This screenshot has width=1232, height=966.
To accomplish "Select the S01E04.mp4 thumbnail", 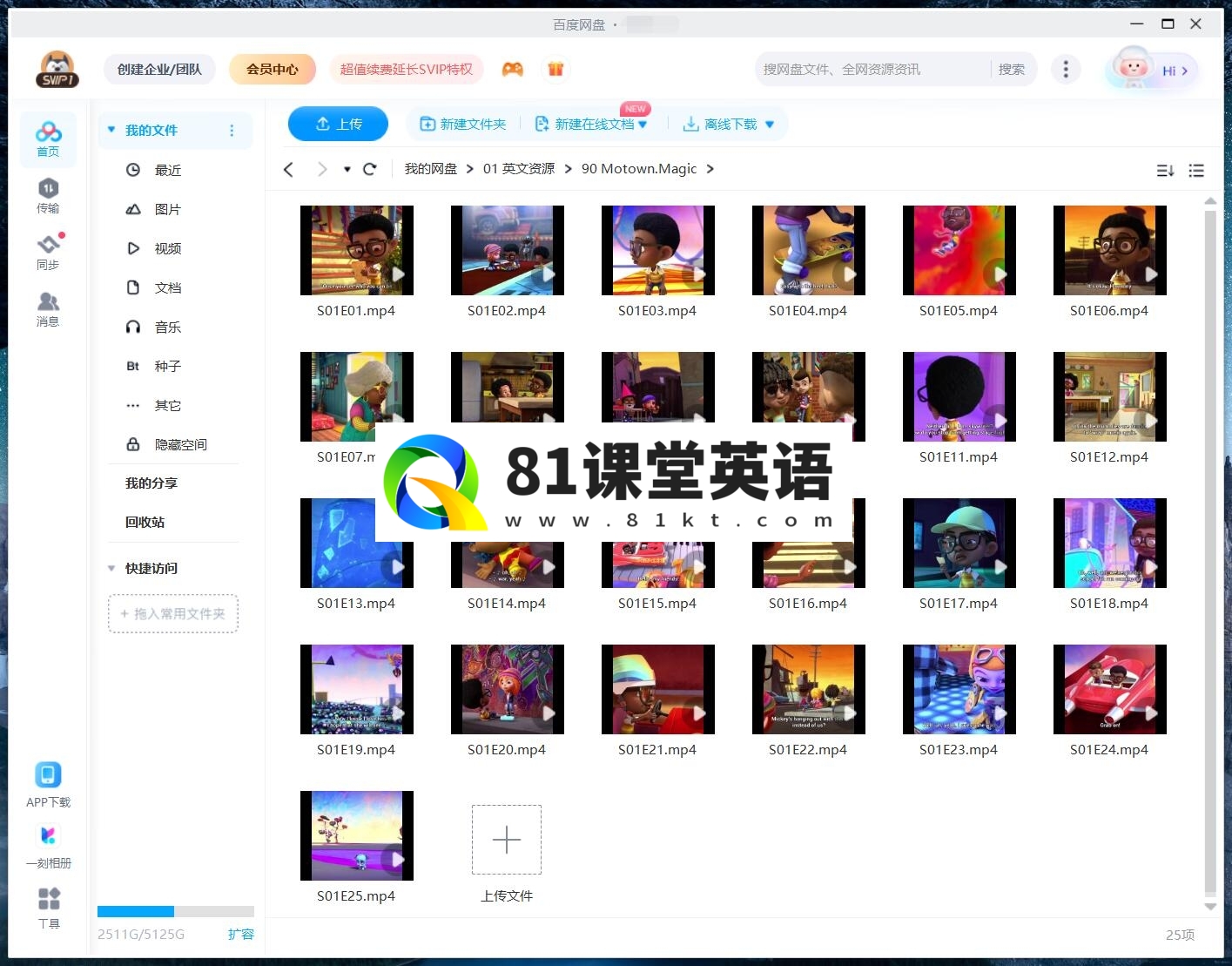I will (x=809, y=250).
